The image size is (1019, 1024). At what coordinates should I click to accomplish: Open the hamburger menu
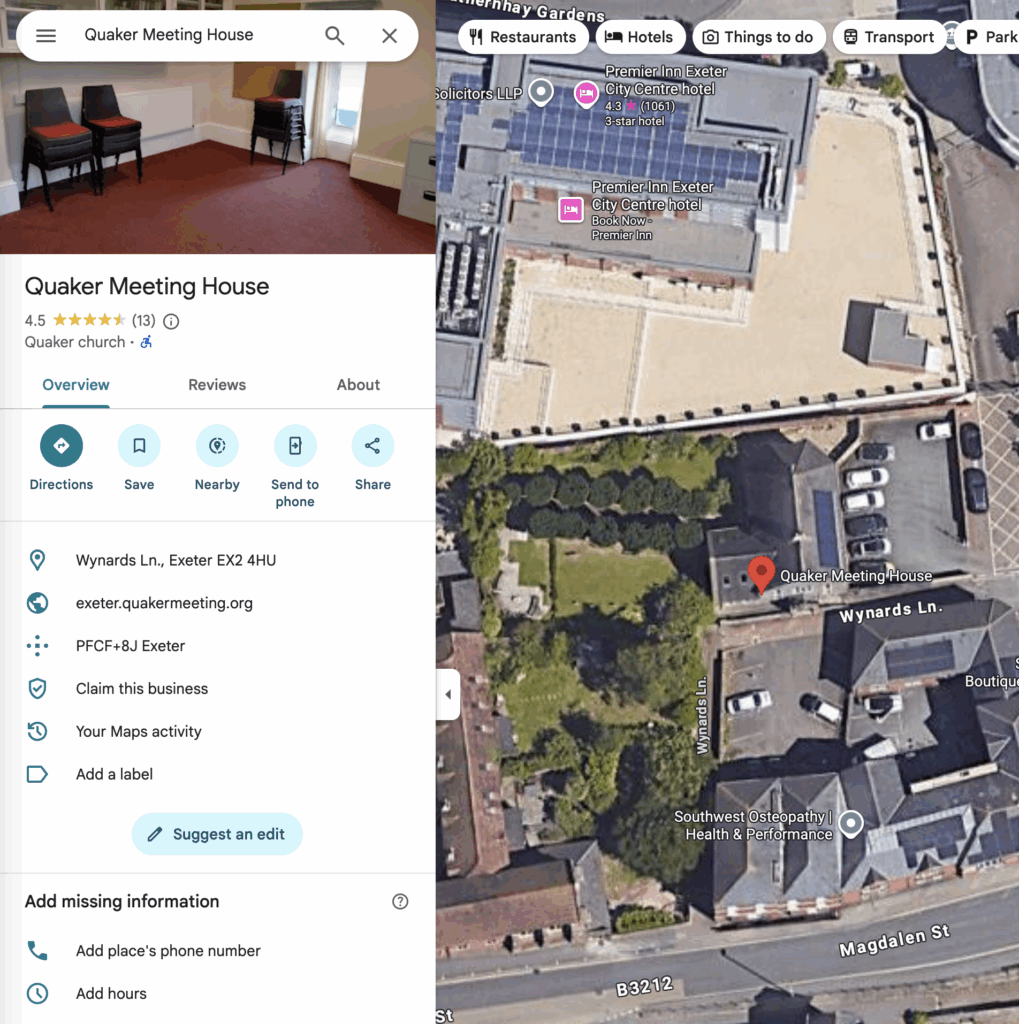click(x=45, y=35)
